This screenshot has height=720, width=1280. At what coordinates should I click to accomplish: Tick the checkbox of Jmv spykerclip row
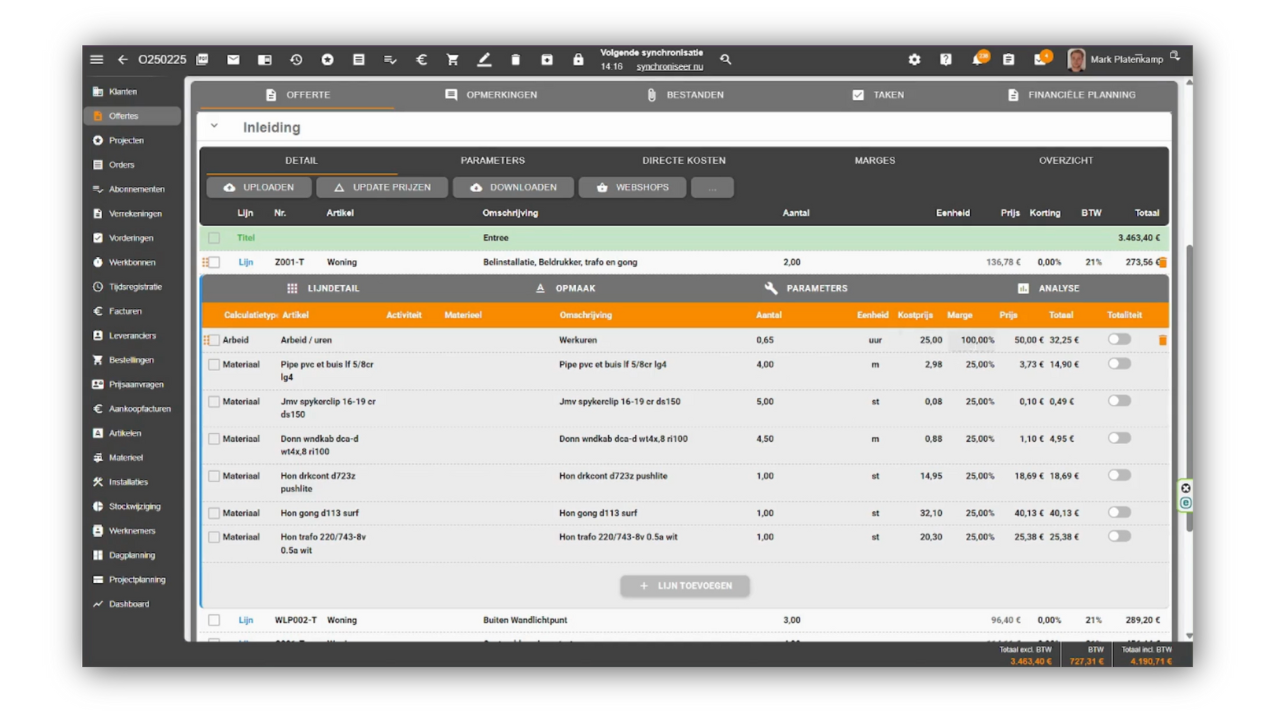tap(214, 402)
